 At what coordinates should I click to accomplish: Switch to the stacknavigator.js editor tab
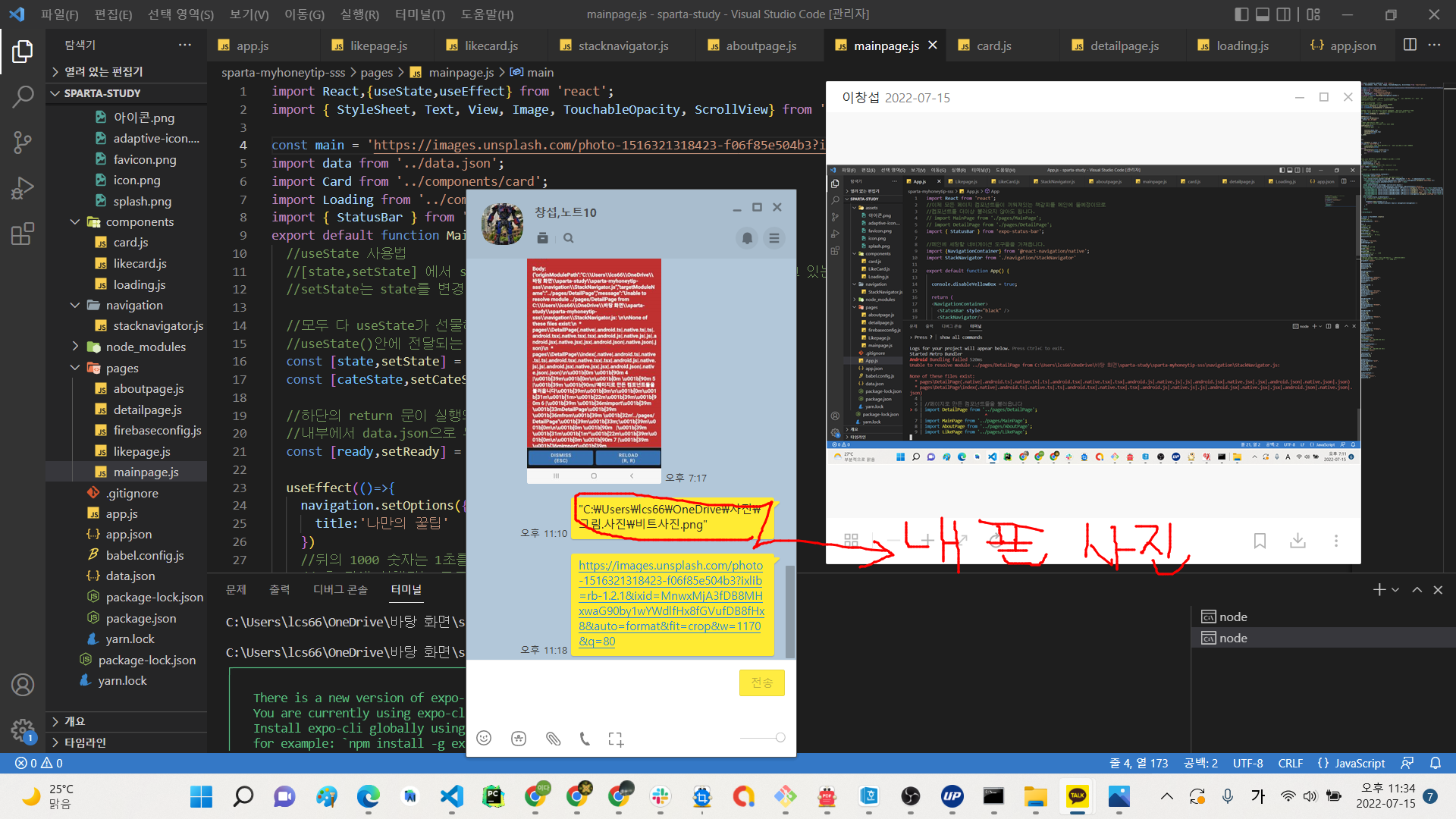point(623,45)
